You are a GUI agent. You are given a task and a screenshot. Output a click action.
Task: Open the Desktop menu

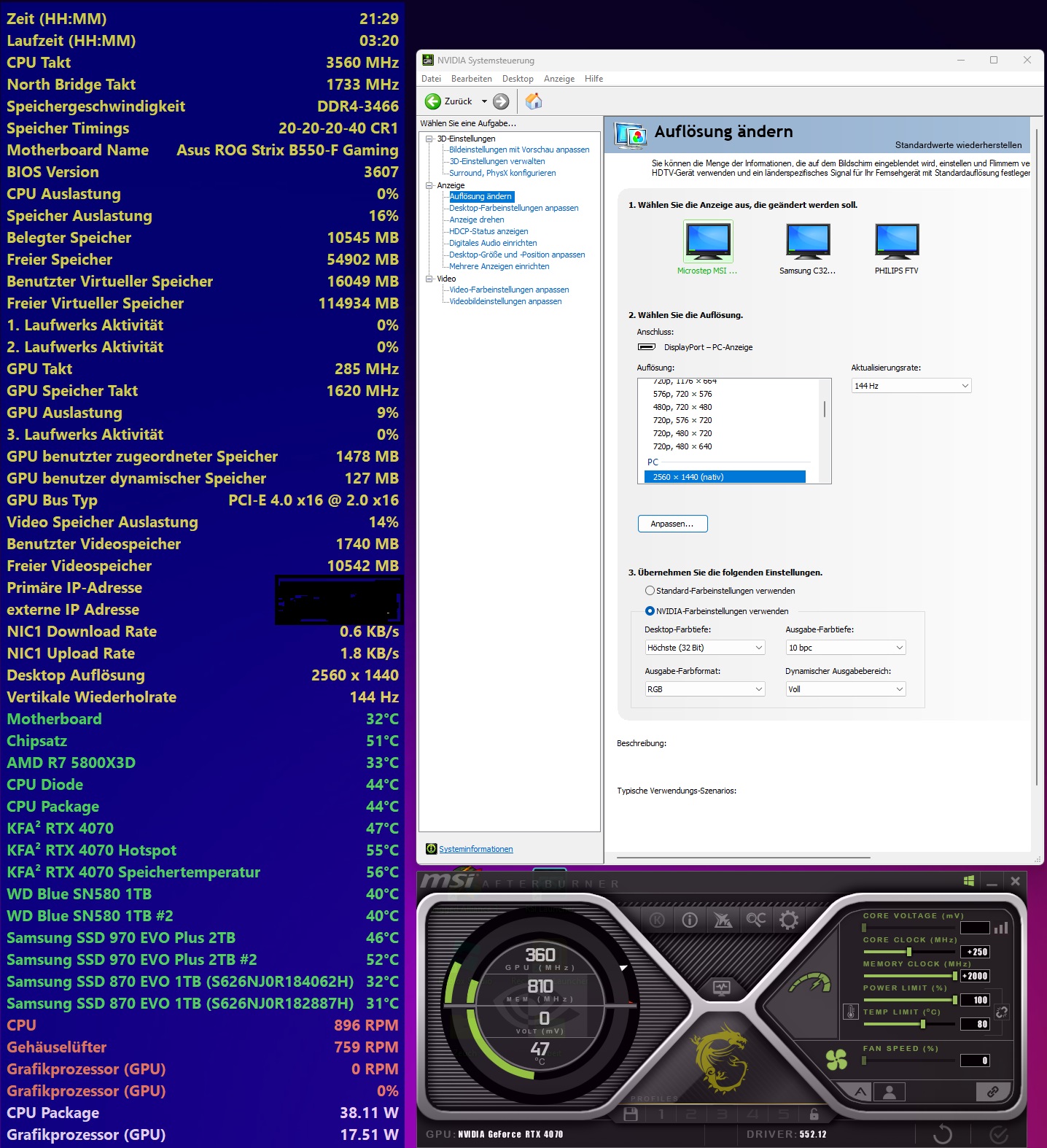tap(518, 79)
